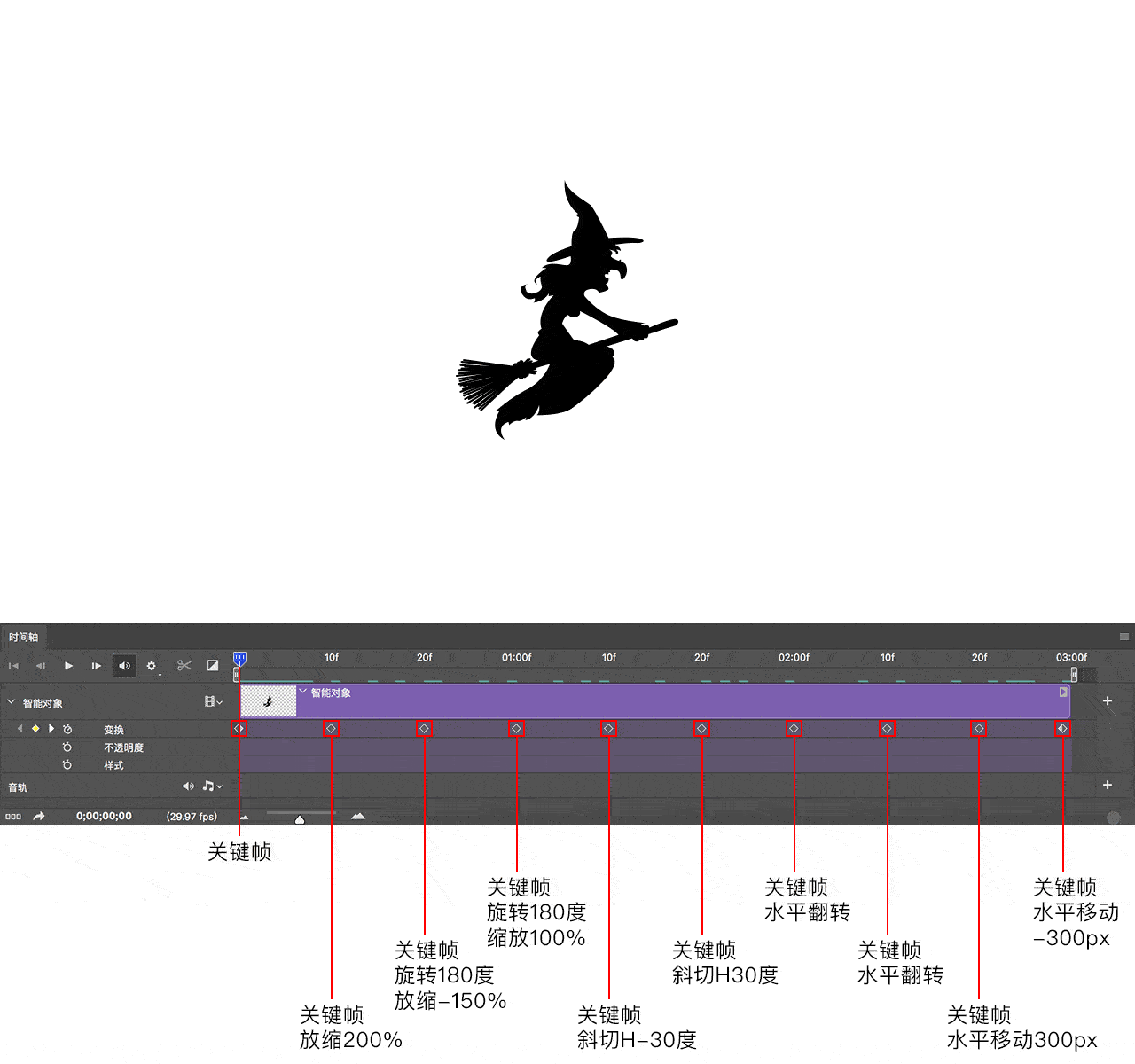The image size is (1135, 1064).
Task: Open the filmstrip menu on 智能对象 track
Action: pos(213,702)
